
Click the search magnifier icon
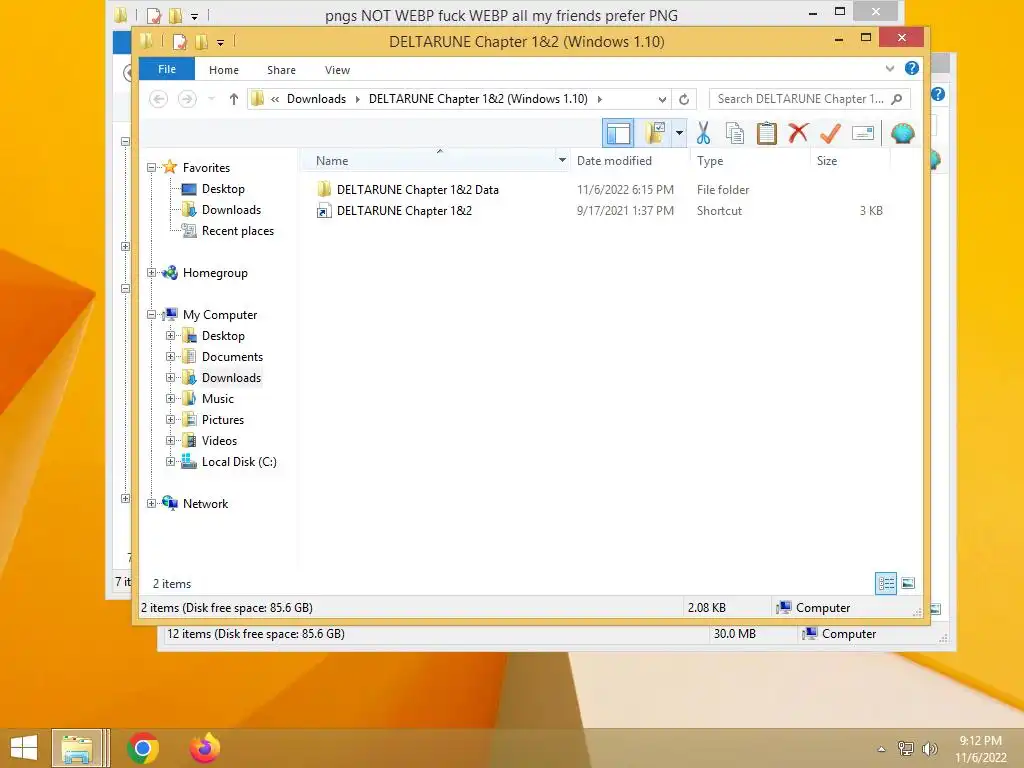pos(897,99)
